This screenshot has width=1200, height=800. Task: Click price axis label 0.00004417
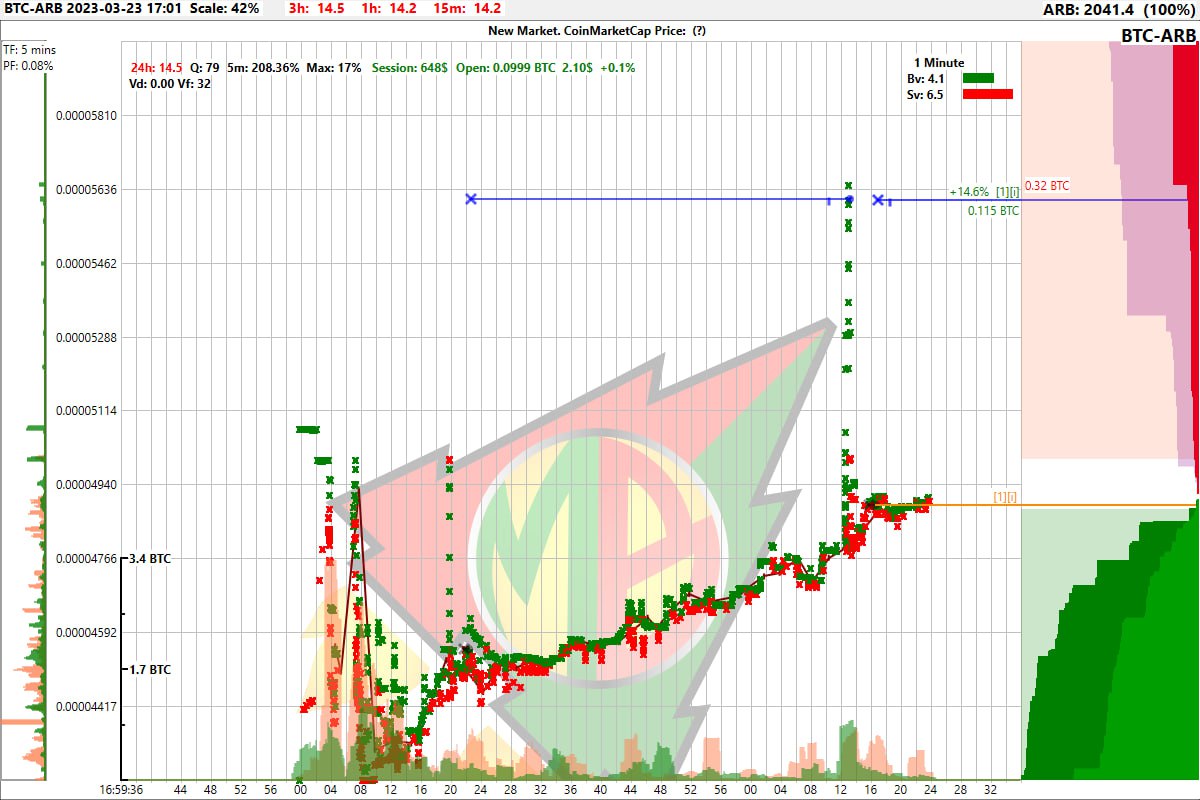pyautogui.click(x=87, y=707)
